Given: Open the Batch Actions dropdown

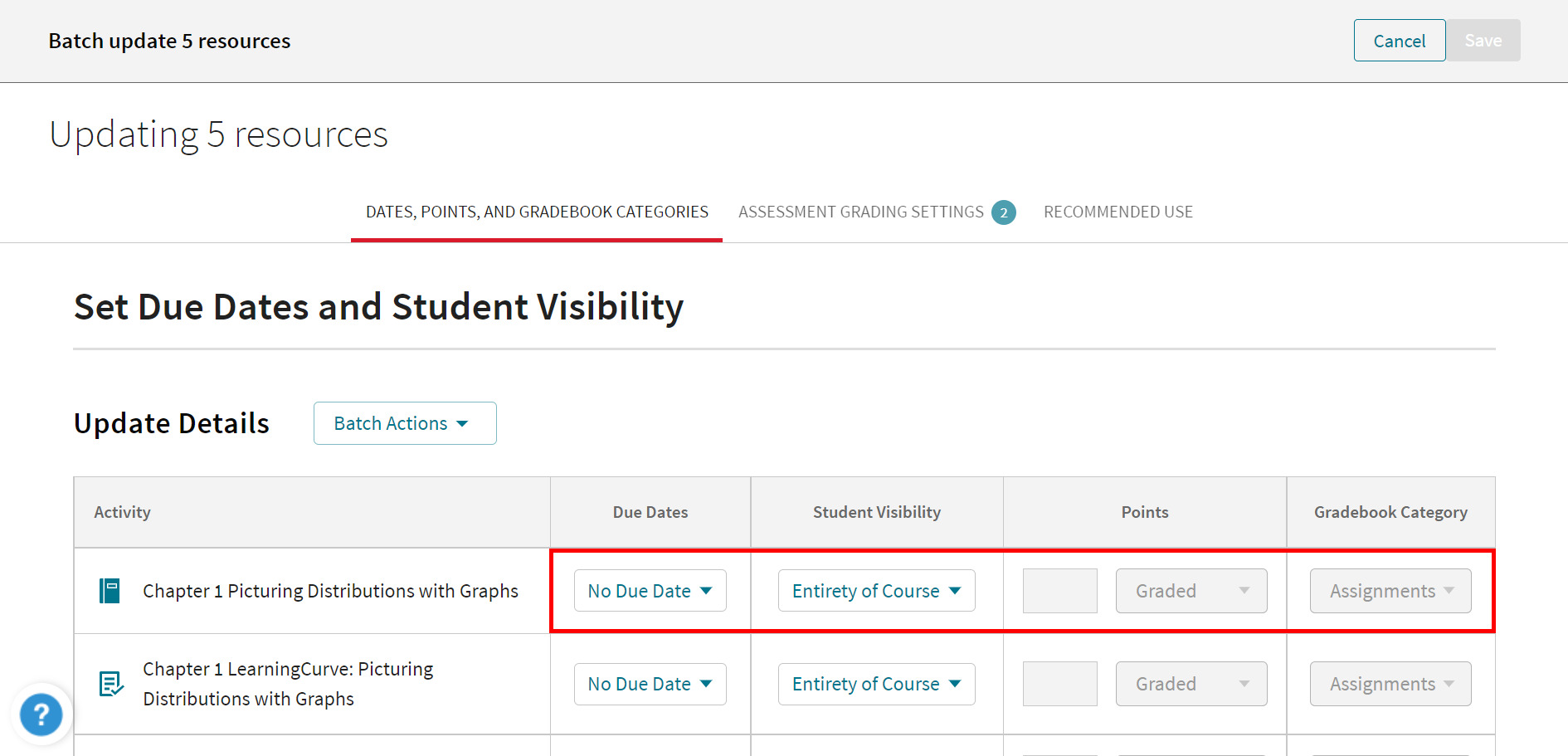Looking at the screenshot, I should [x=405, y=423].
